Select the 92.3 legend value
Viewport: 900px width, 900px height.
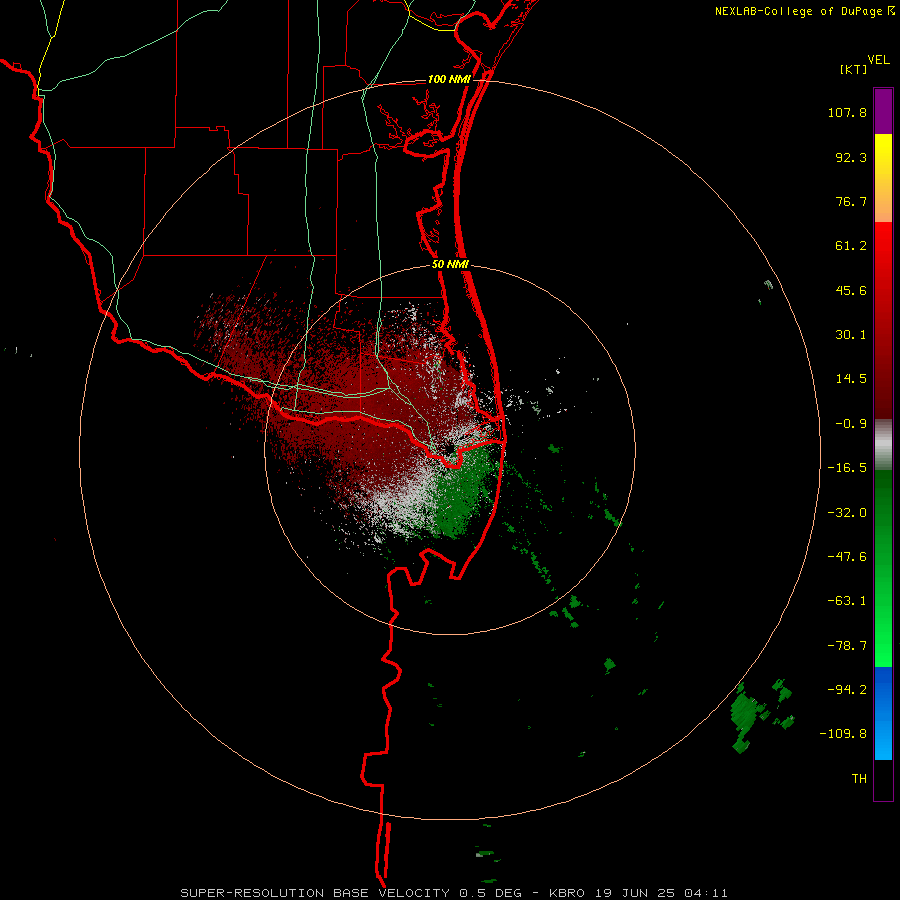pos(851,157)
